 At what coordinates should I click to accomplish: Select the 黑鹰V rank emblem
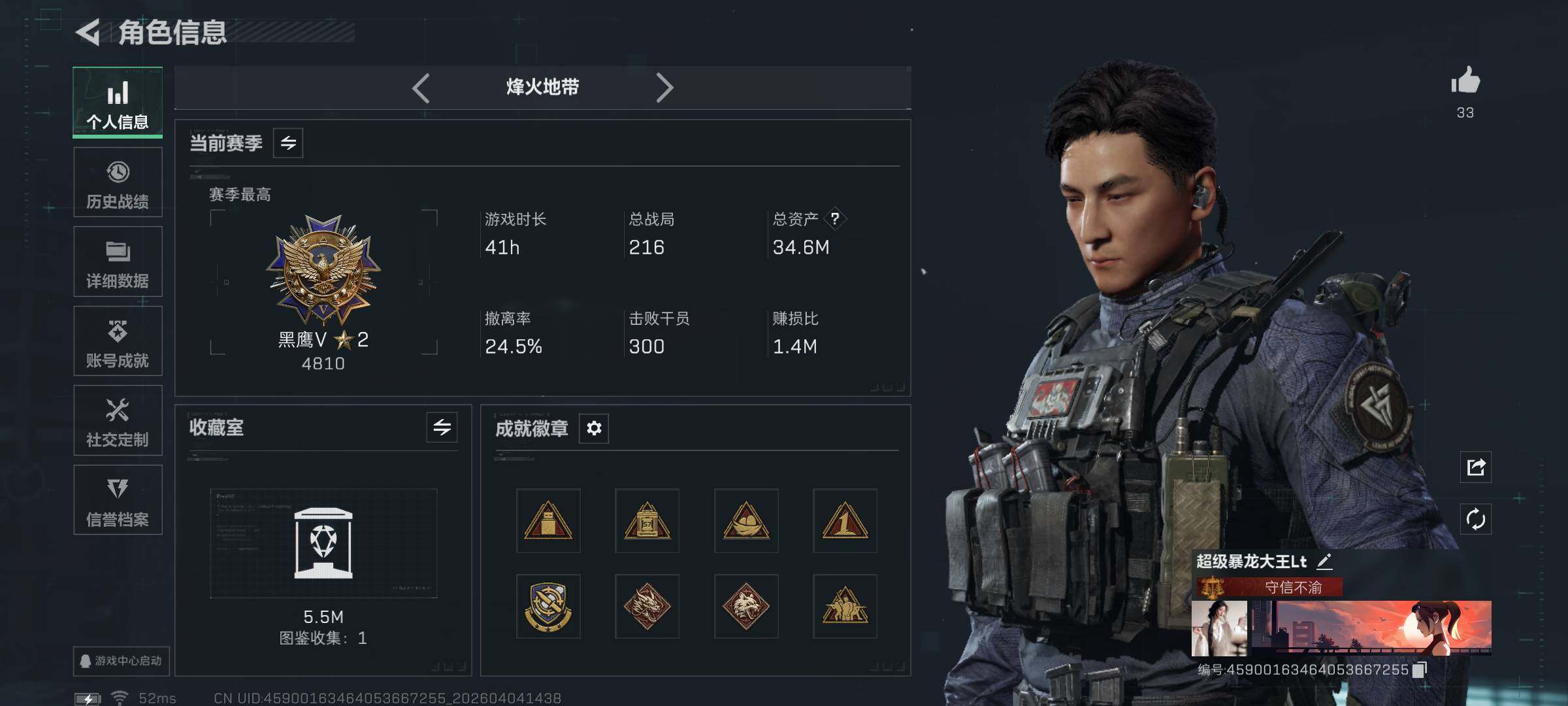(323, 271)
